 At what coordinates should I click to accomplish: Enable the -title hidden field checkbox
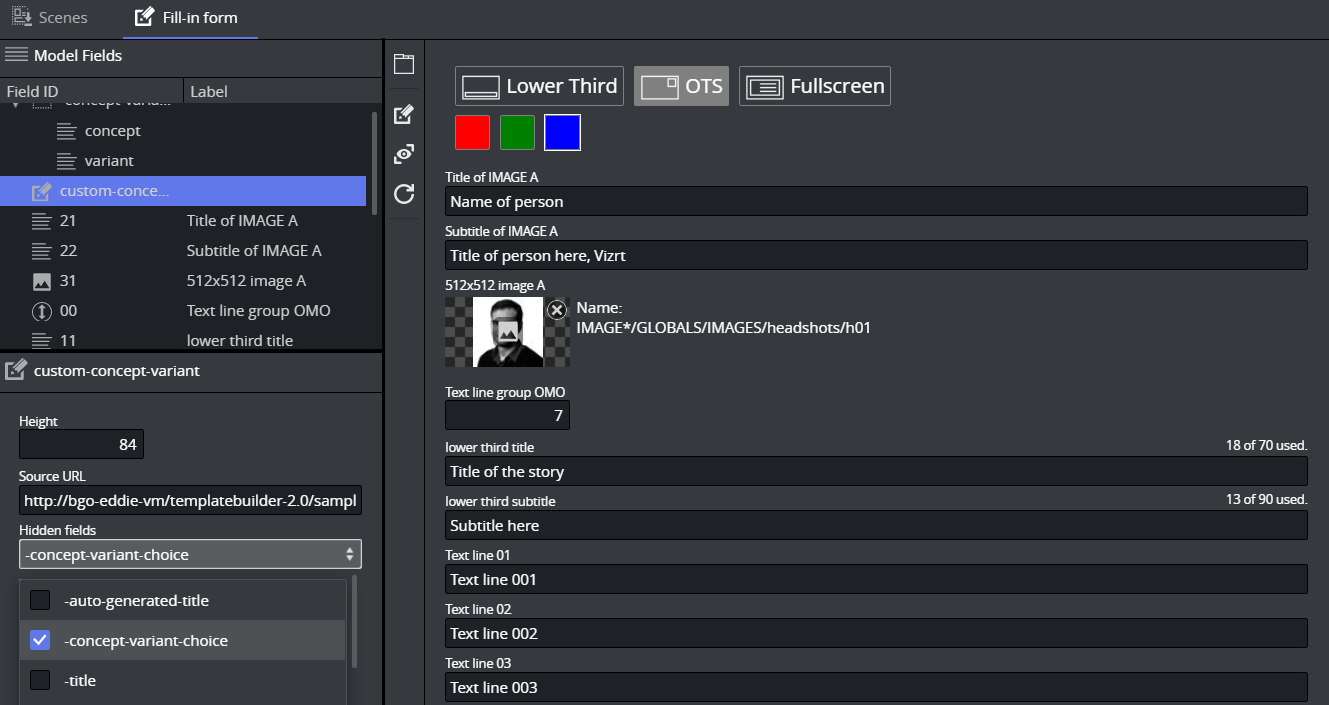[x=40, y=680]
